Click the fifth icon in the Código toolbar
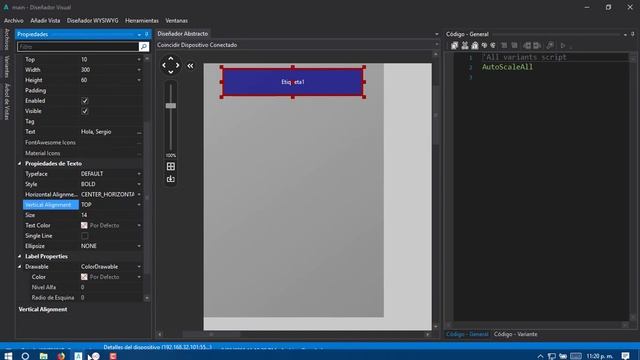 tap(493, 46)
